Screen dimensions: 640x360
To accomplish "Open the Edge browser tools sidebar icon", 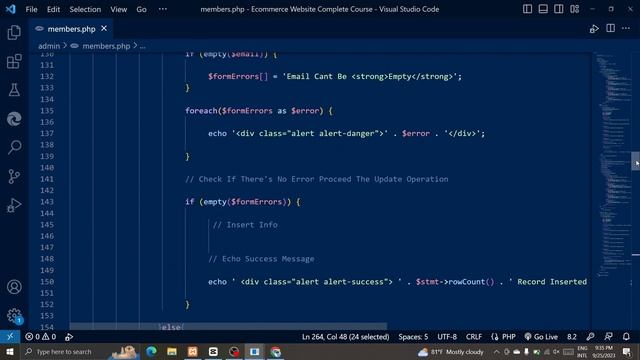I will (14, 119).
